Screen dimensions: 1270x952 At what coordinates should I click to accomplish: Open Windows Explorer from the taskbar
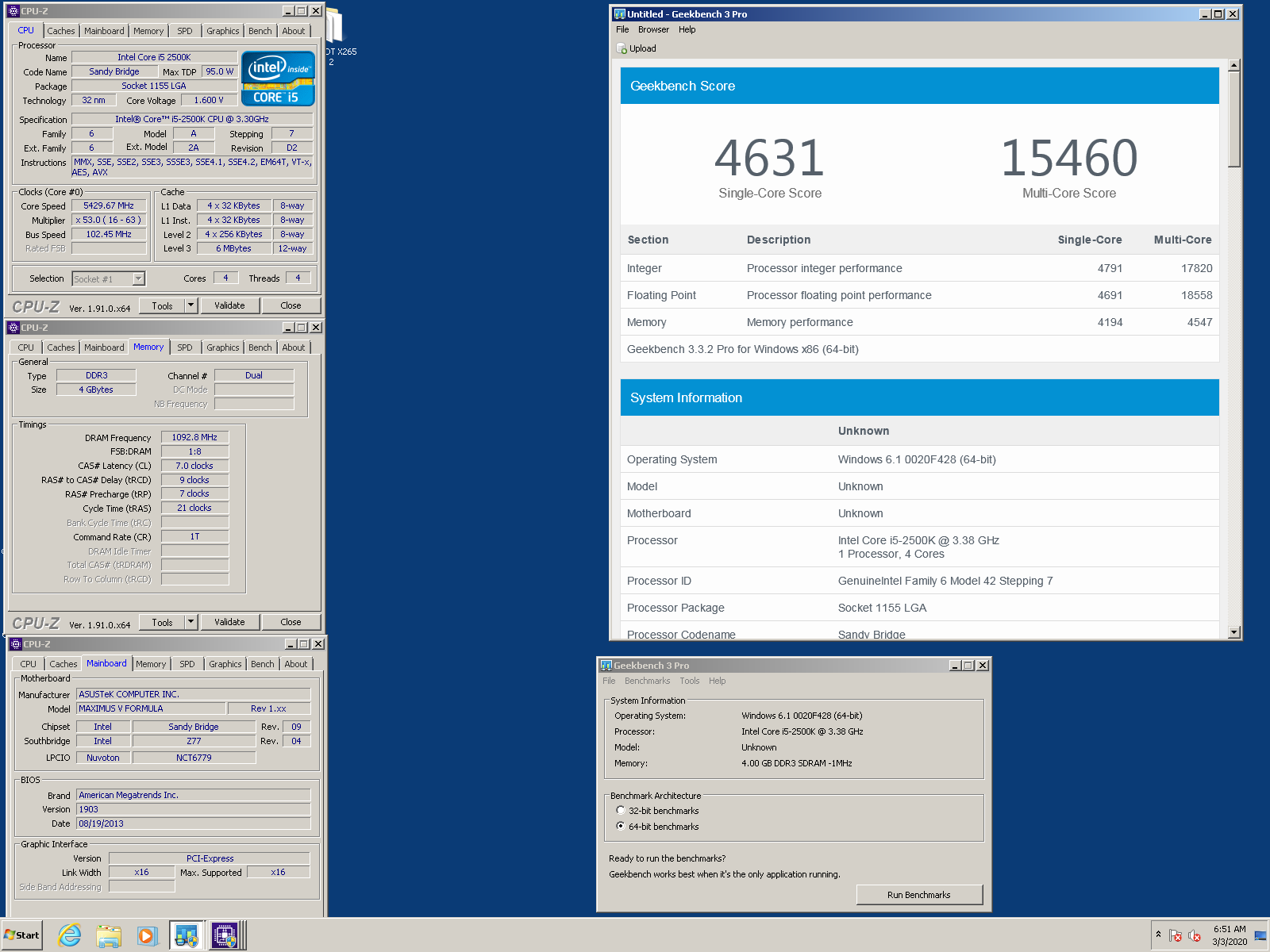pos(109,935)
